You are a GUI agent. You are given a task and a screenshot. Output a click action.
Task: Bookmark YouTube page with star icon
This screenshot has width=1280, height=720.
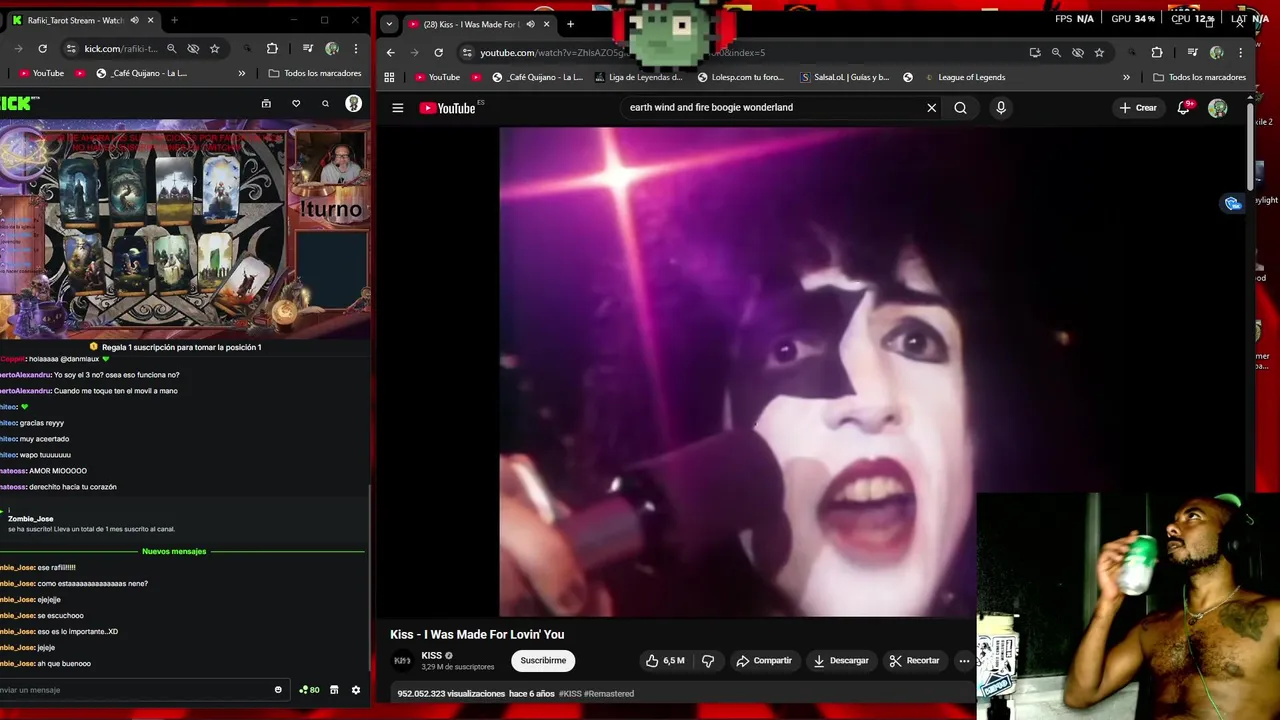(x=1099, y=53)
